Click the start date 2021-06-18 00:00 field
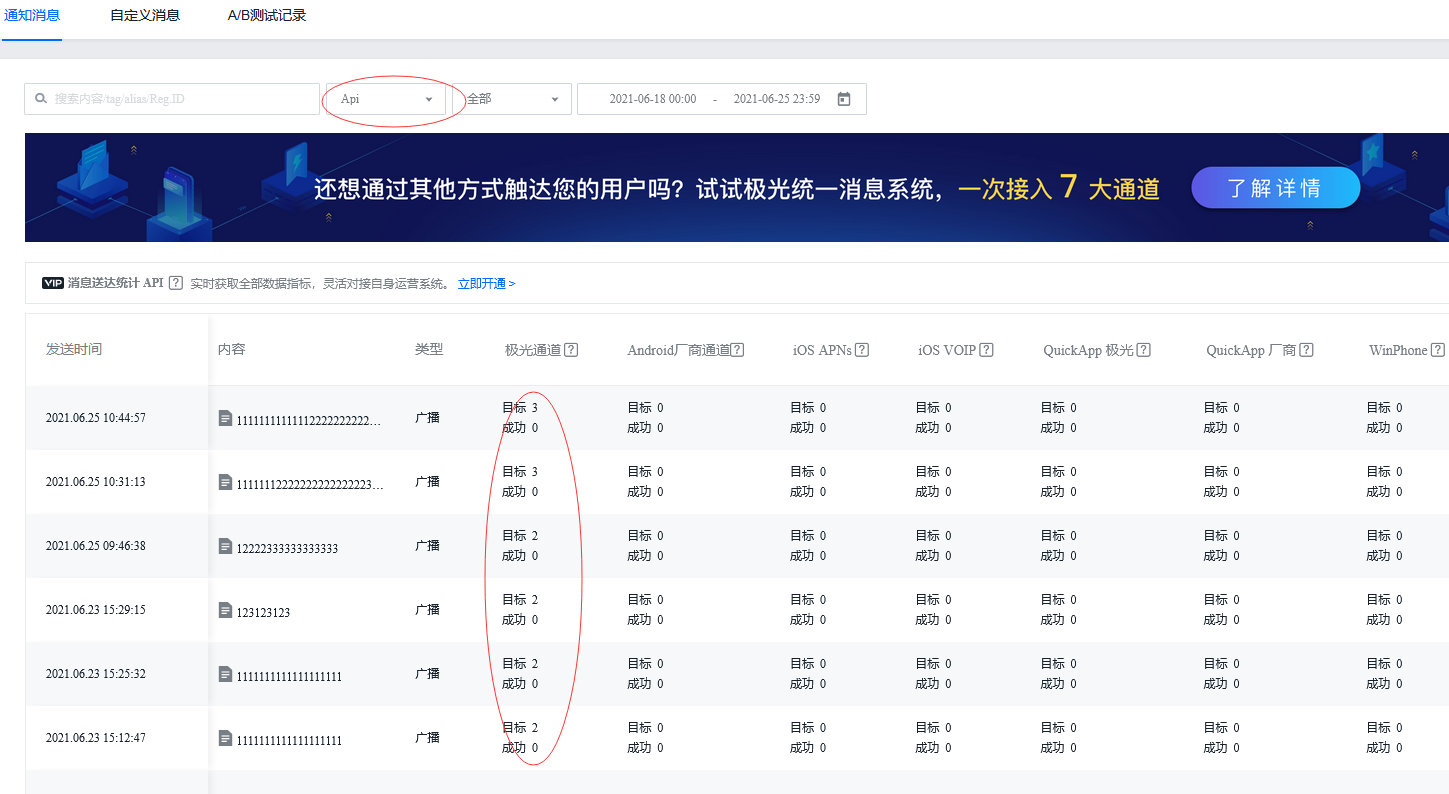This screenshot has width=1449, height=794. click(x=652, y=99)
